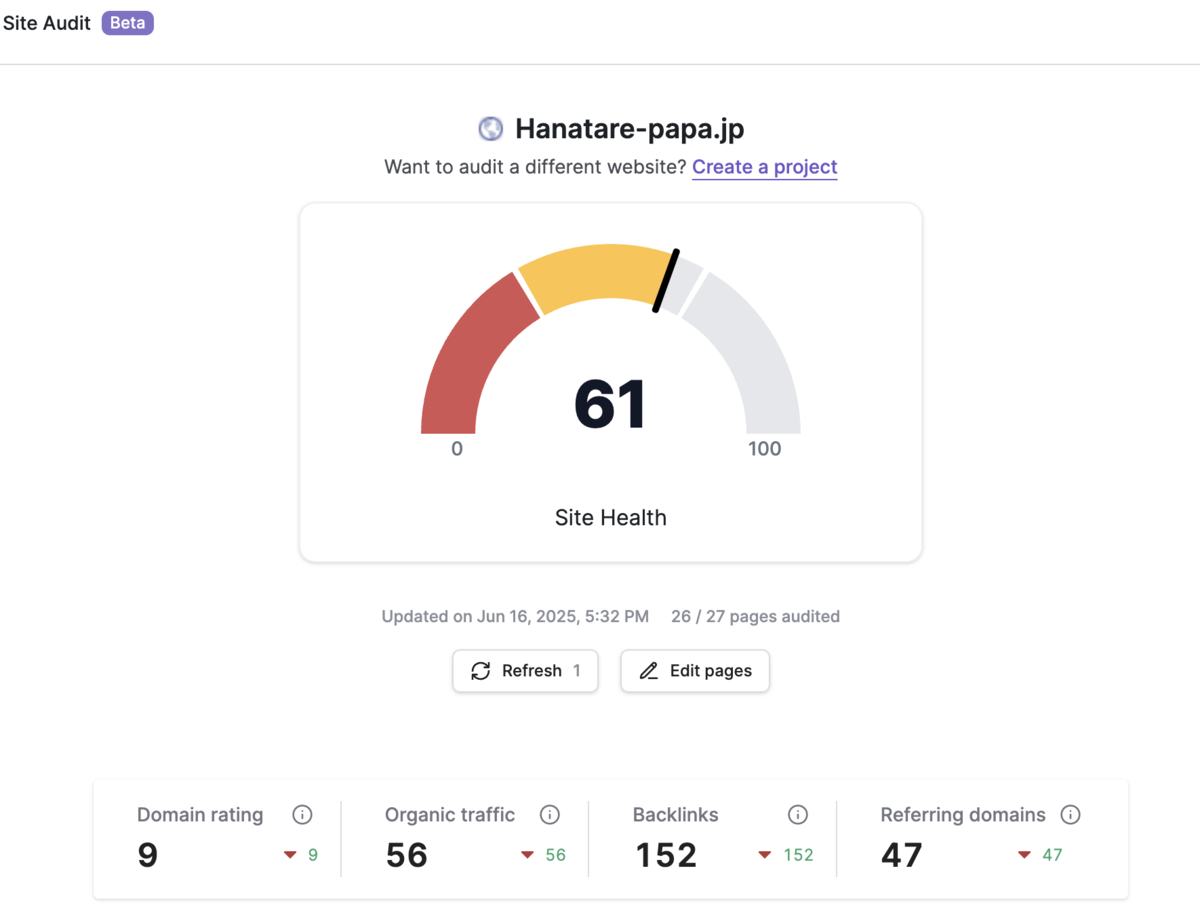Click the Domain rating value 9
Screen dimensions: 1200x919
[x=148, y=855]
